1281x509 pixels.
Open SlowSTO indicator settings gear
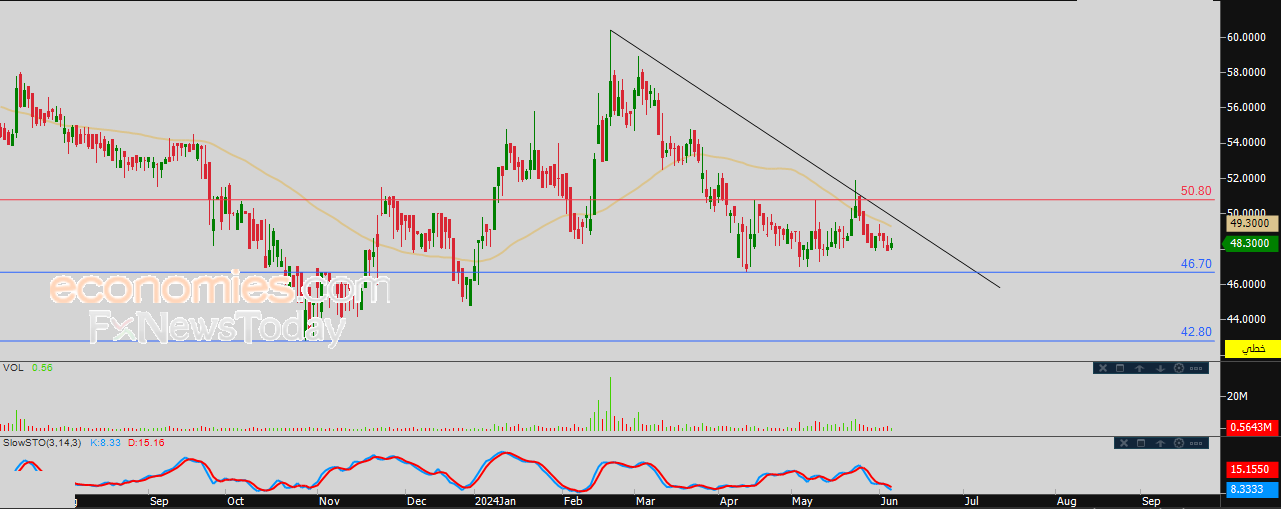click(1179, 443)
